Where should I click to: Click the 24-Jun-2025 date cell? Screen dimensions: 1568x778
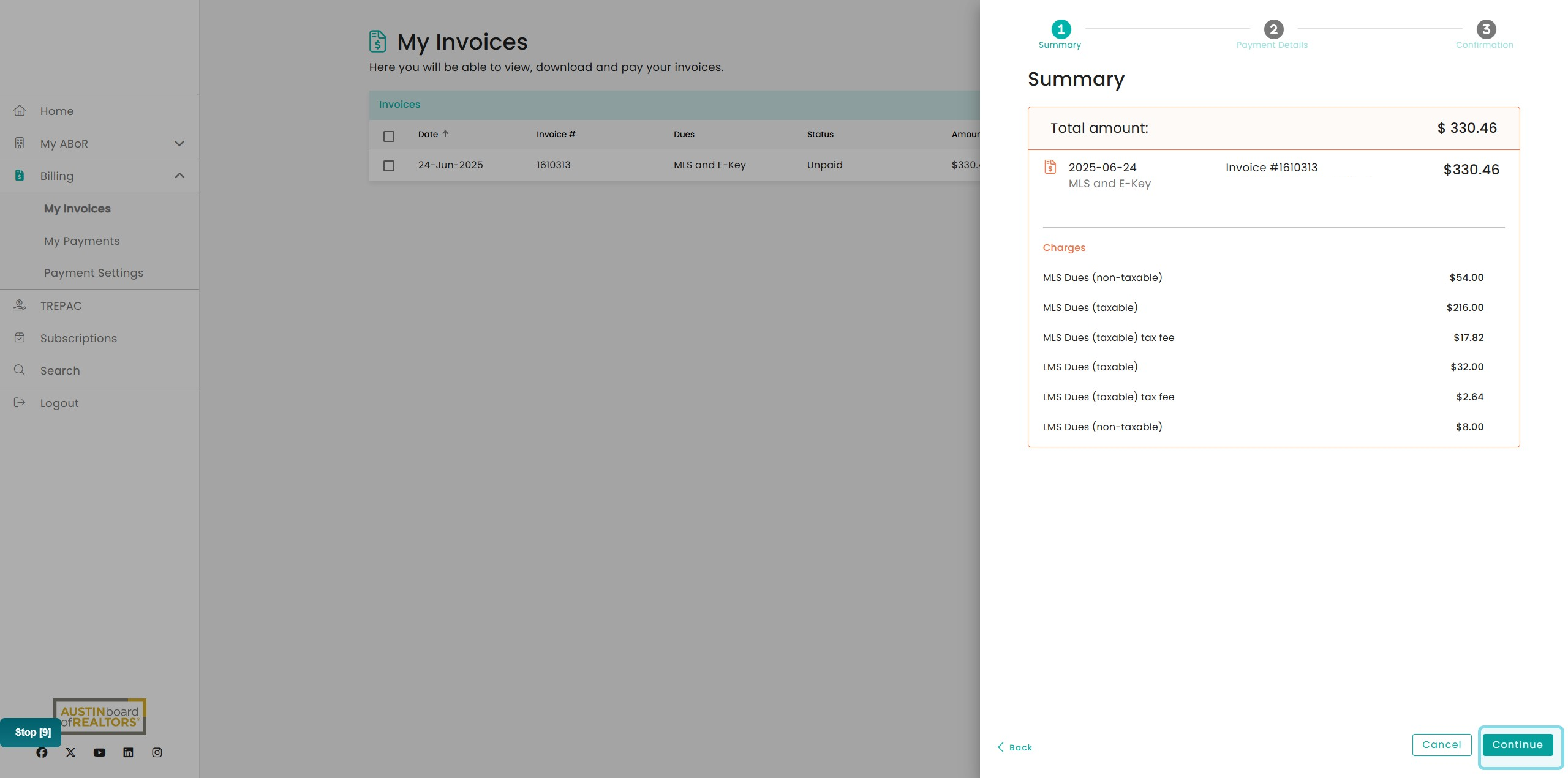point(450,165)
